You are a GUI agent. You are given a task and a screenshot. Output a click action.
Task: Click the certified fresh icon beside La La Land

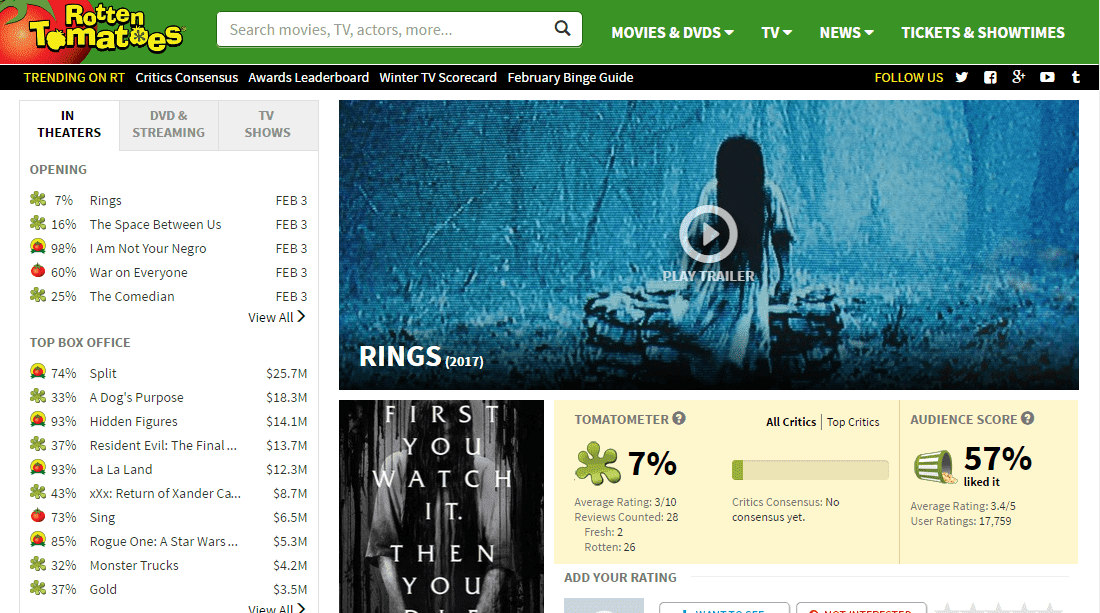[38, 468]
